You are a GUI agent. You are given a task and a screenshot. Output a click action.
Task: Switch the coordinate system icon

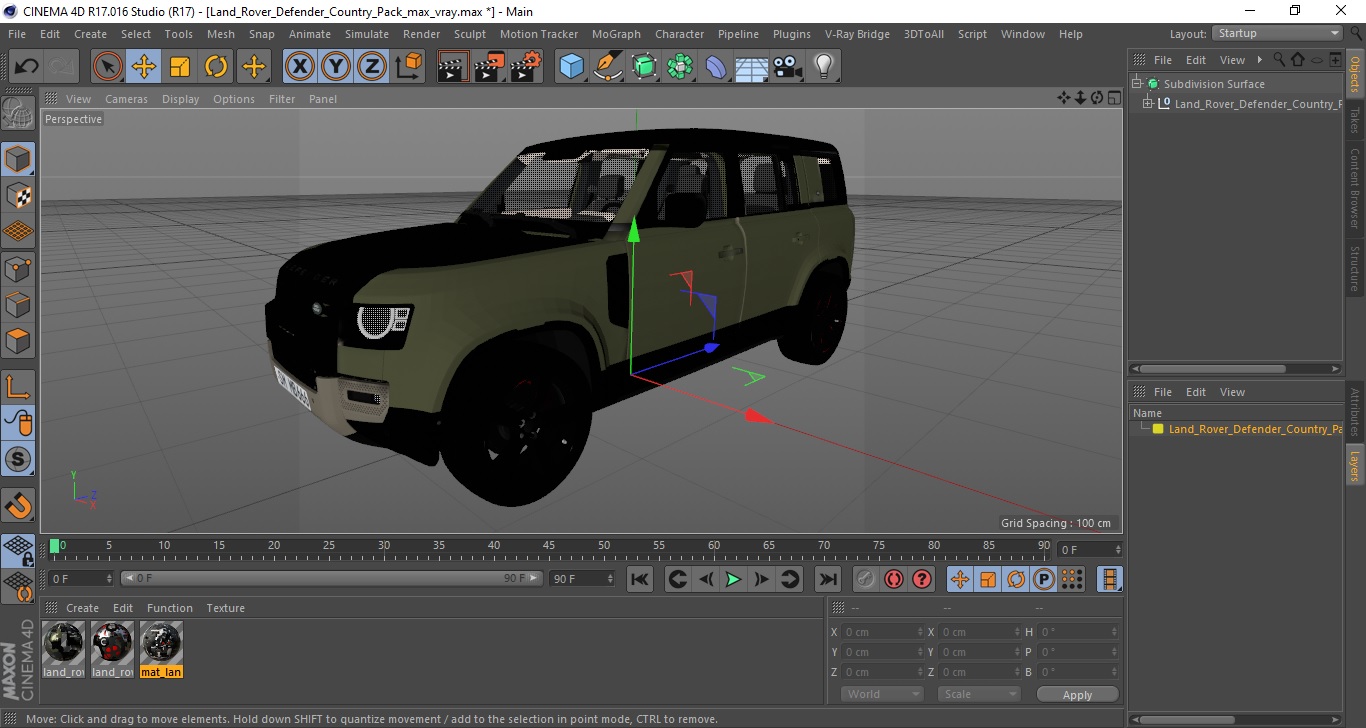click(x=409, y=67)
